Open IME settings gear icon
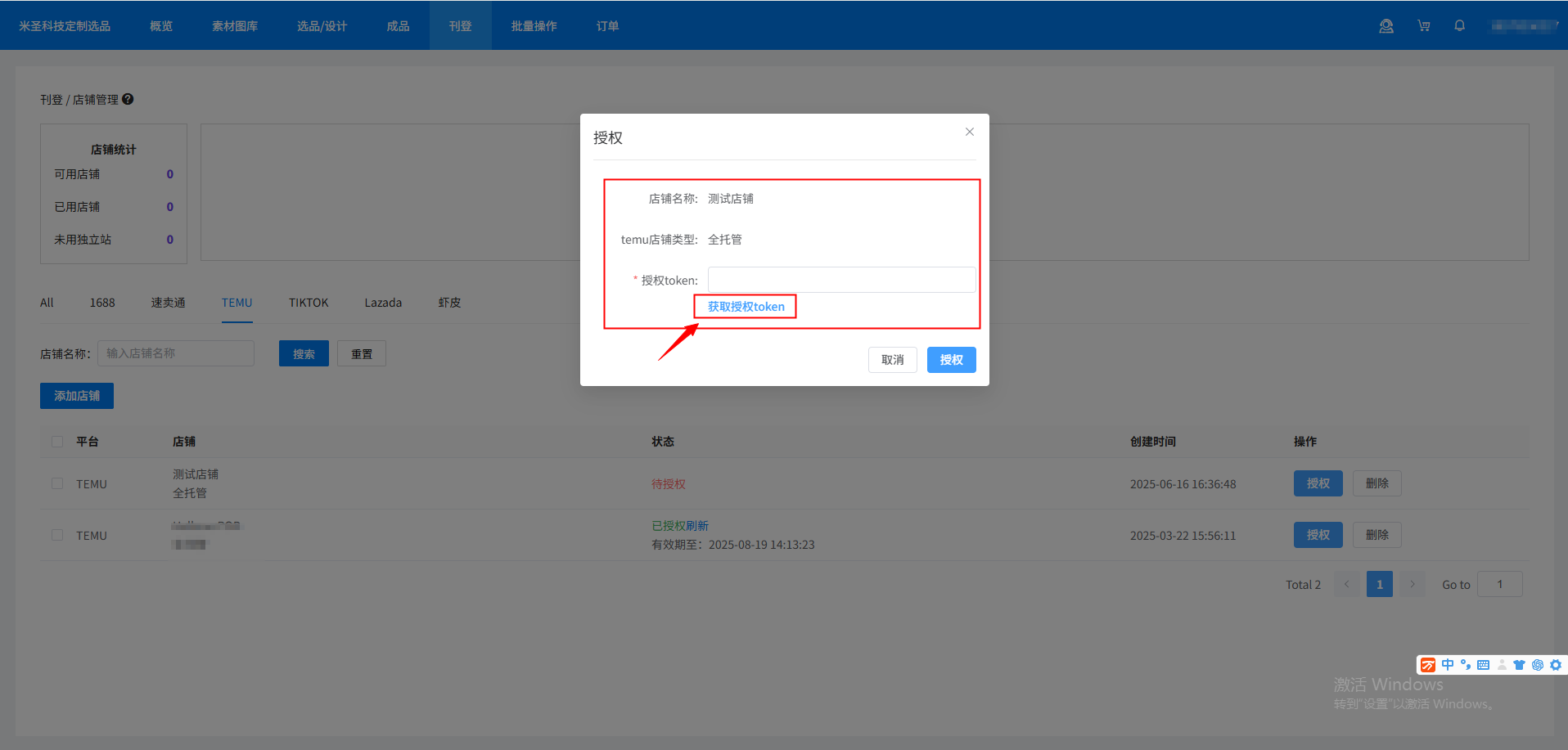 coord(1556,665)
